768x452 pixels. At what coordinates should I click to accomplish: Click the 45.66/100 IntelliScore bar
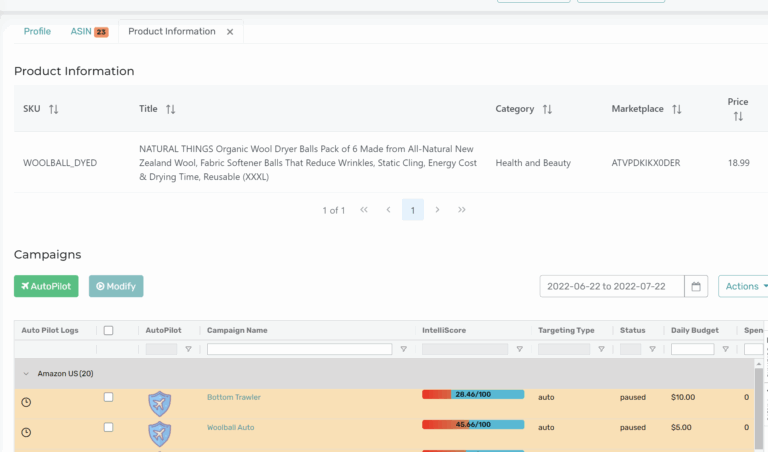pyautogui.click(x=473, y=425)
